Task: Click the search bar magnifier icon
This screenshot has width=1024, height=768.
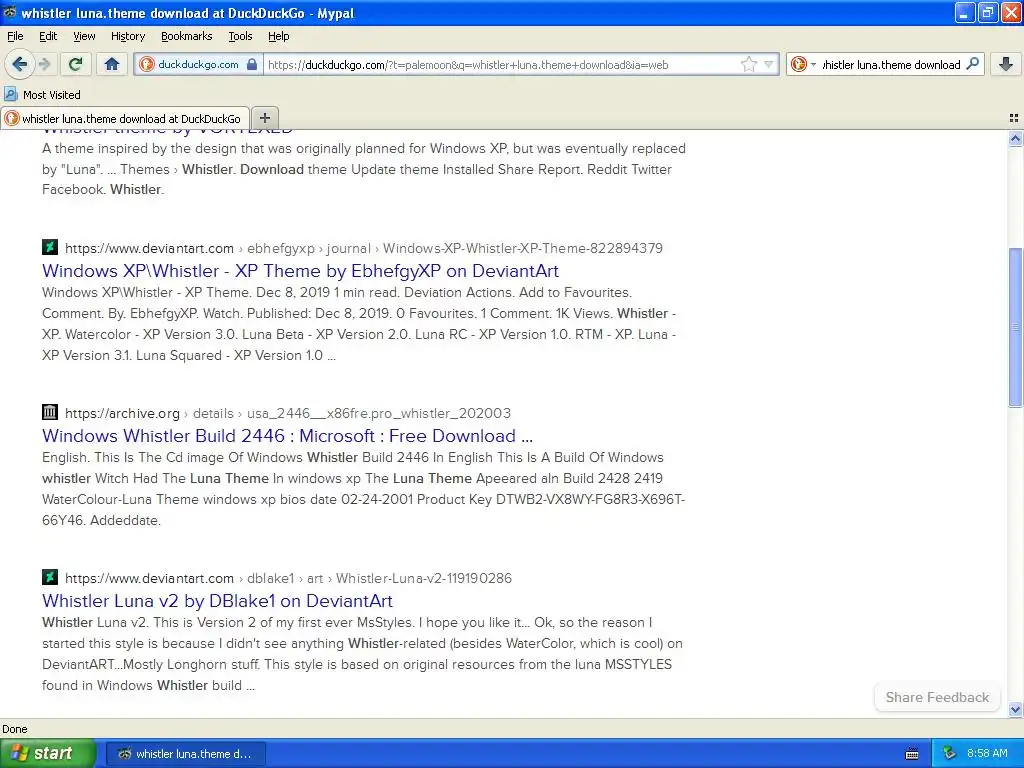Action: 972,64
